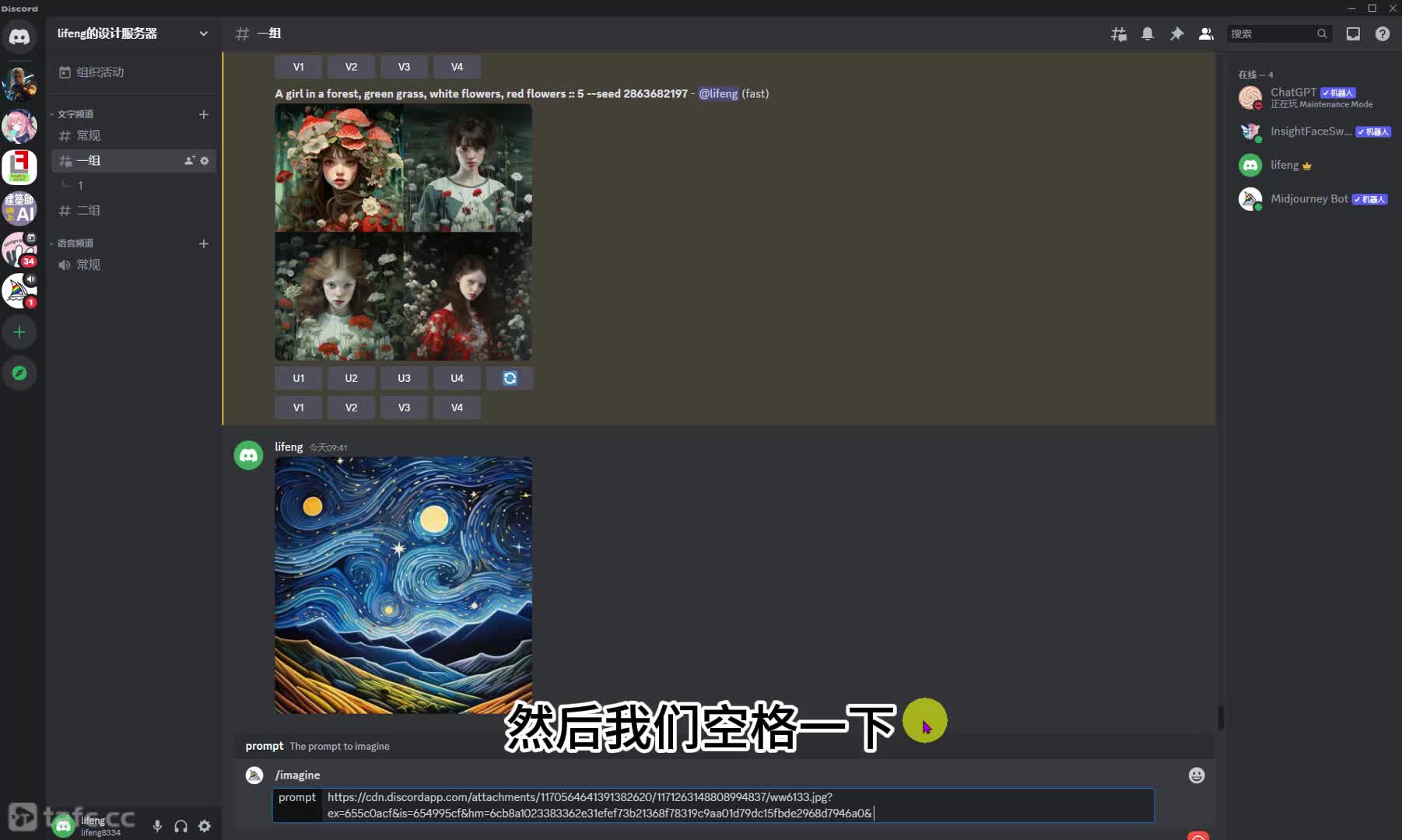Collapse the 文字频道 category

click(x=74, y=114)
